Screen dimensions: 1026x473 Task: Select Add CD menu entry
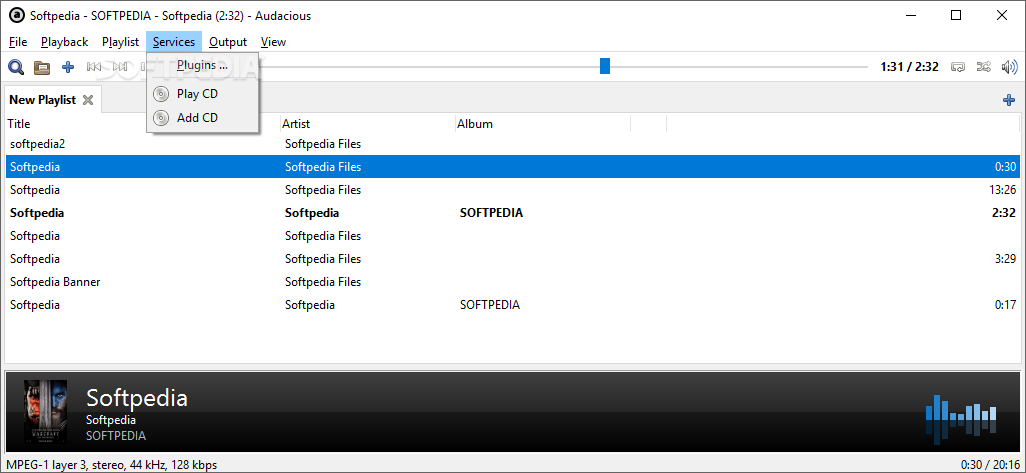tap(197, 118)
